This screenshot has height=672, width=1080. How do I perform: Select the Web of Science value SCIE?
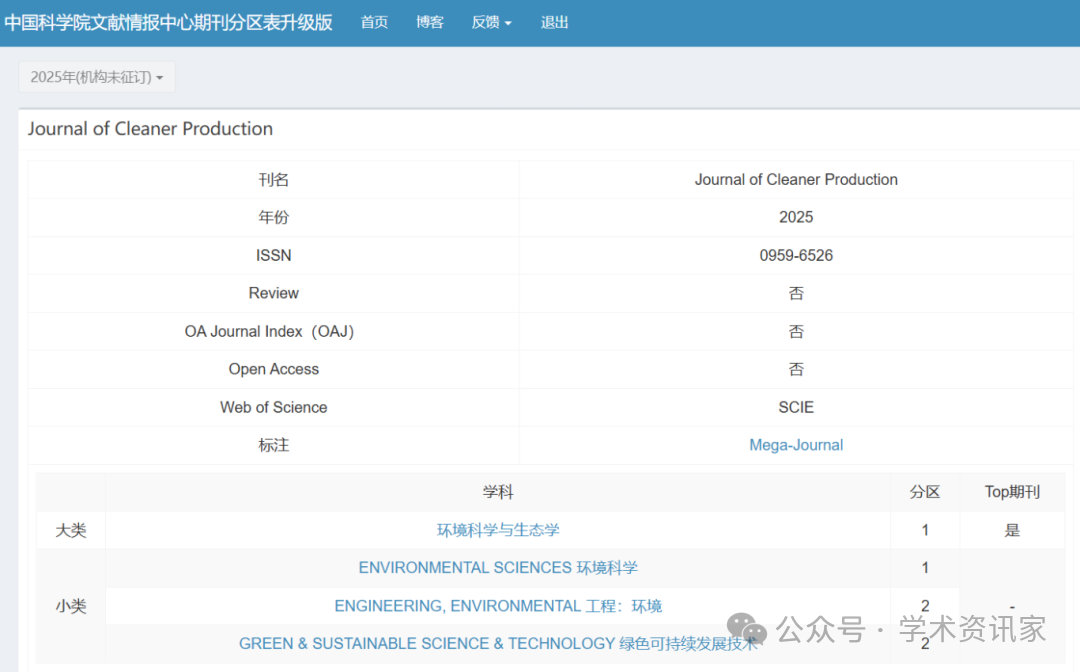point(796,408)
